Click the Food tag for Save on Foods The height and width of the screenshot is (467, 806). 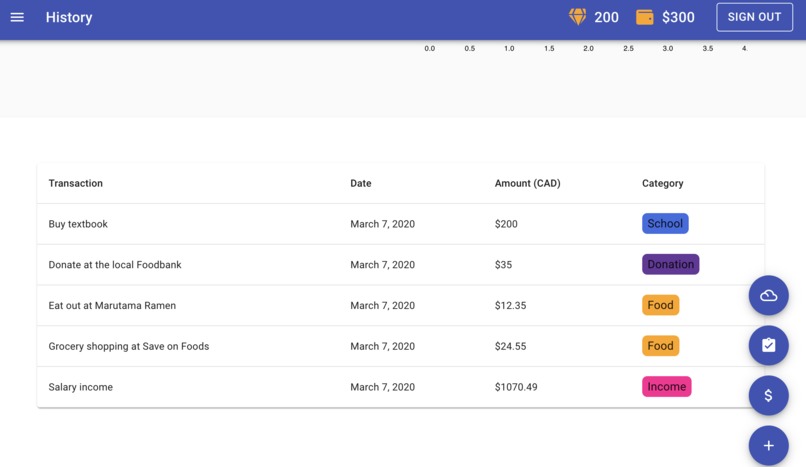point(661,346)
